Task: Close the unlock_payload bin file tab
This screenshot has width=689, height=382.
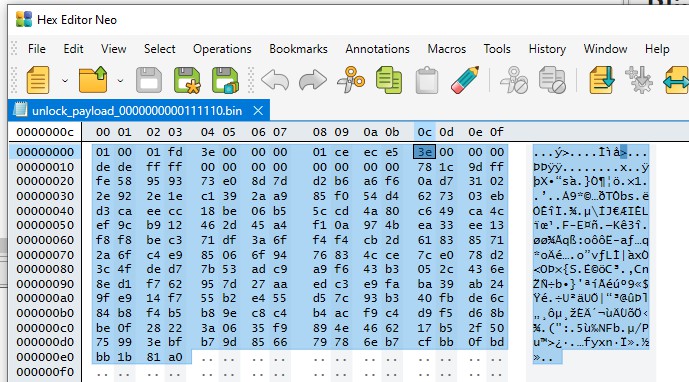Action: pyautogui.click(x=258, y=111)
